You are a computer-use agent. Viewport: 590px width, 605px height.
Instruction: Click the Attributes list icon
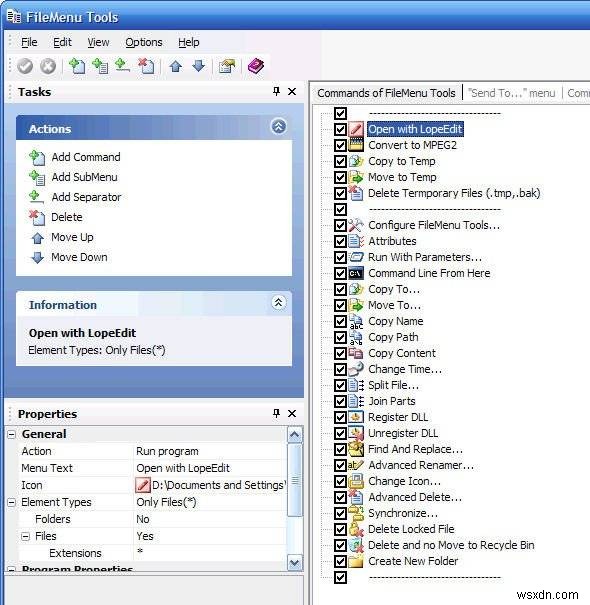[x=356, y=241]
